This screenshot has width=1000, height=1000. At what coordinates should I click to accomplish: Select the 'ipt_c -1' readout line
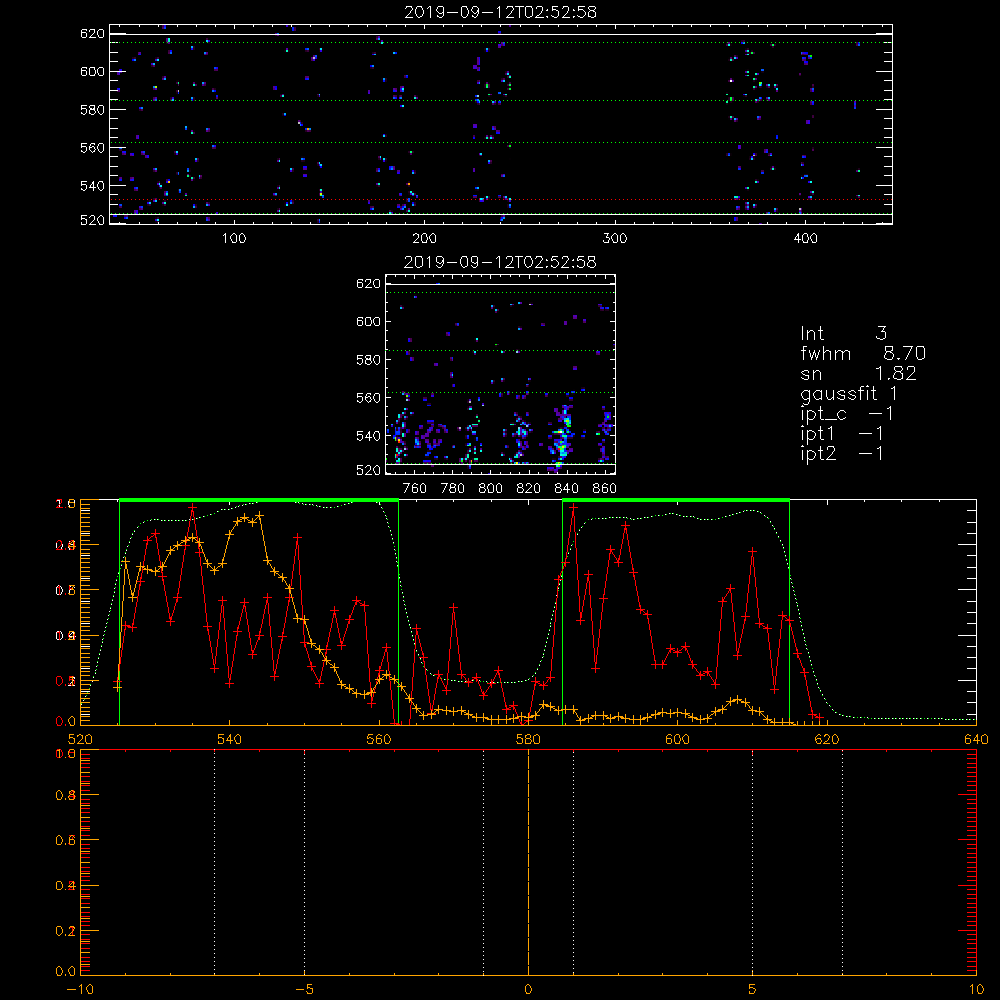pos(847,414)
